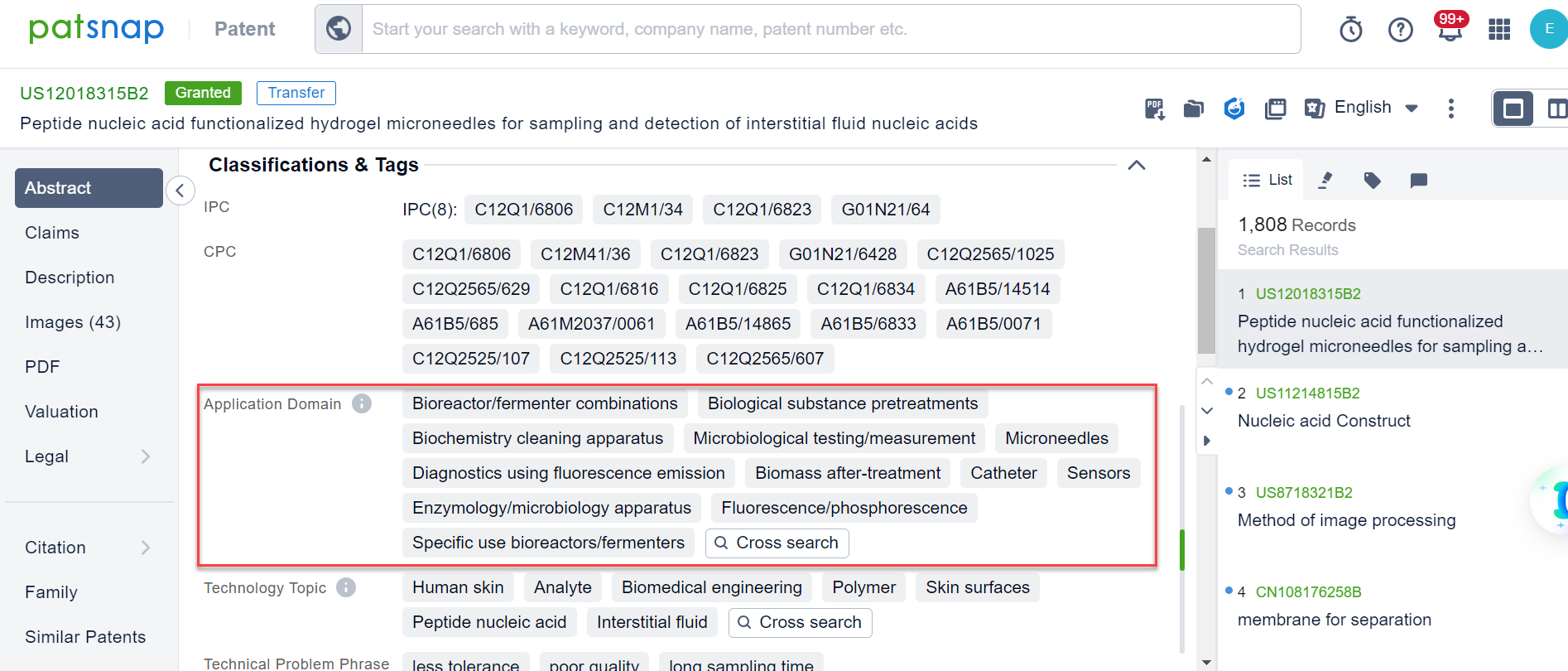The image size is (1568, 671).
Task: Open notifications bell with 99+ badge
Action: 1450,30
